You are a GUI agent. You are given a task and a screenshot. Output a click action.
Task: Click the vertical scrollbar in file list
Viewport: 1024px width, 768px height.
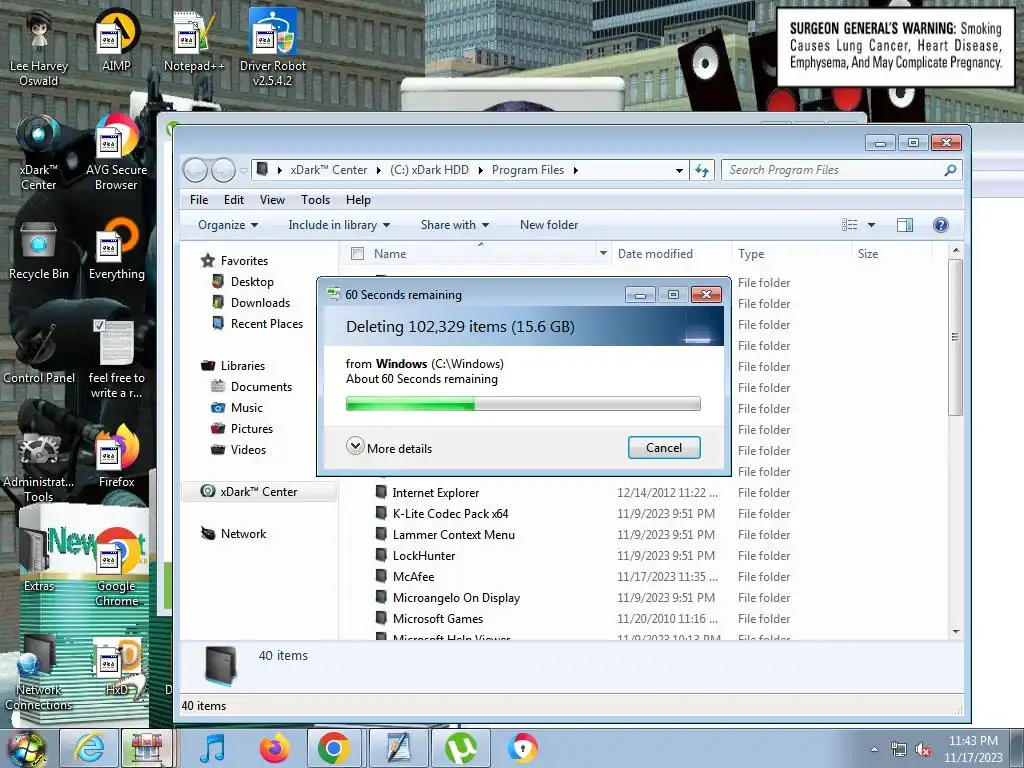click(955, 338)
